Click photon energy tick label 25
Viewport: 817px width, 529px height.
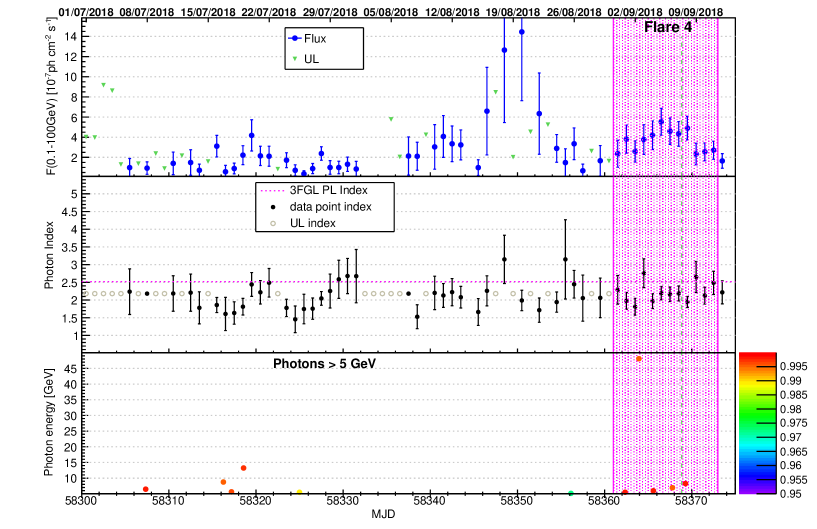(70, 432)
